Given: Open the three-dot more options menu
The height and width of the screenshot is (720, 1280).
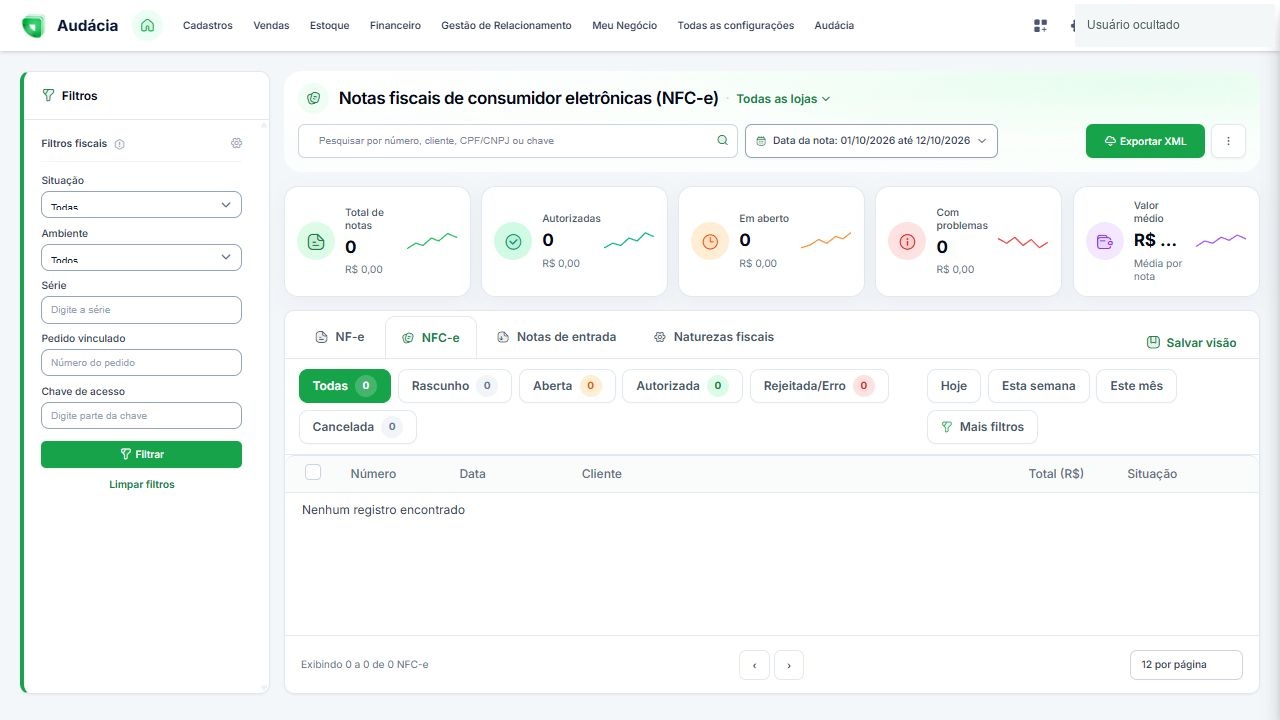Looking at the screenshot, I should tap(1228, 141).
